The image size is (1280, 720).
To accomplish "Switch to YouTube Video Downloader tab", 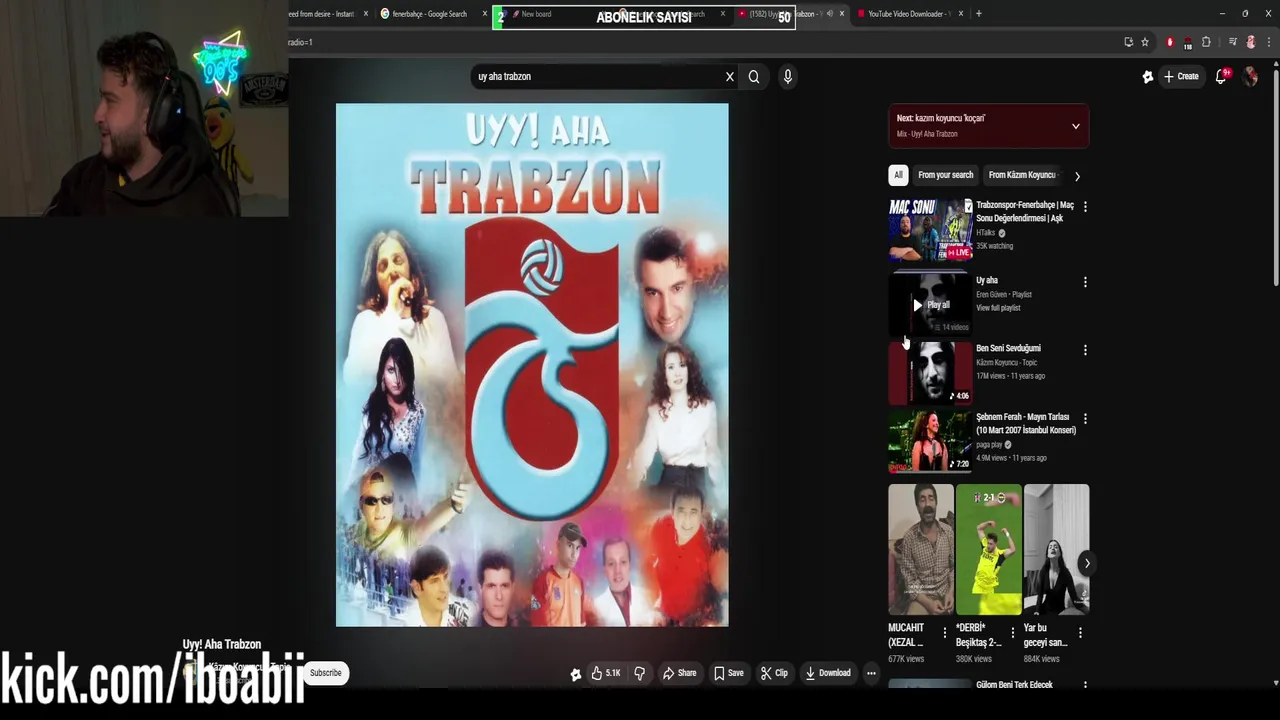I will (908, 14).
